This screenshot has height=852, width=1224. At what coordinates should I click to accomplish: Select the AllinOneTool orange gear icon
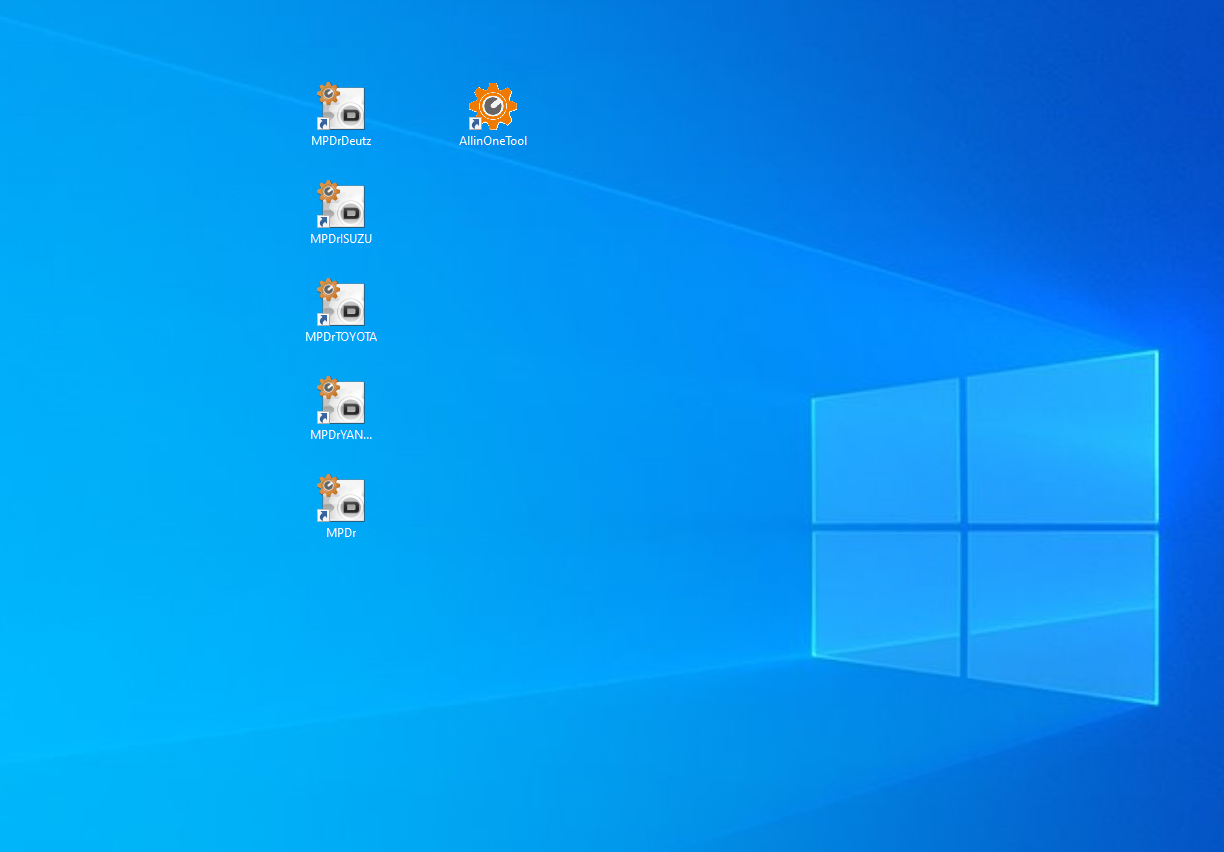tap(493, 107)
